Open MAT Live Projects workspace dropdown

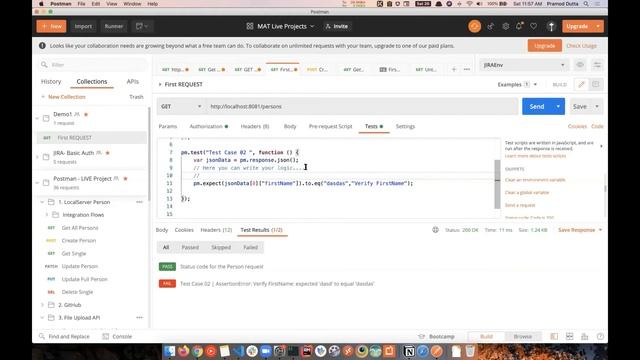click(x=280, y=26)
